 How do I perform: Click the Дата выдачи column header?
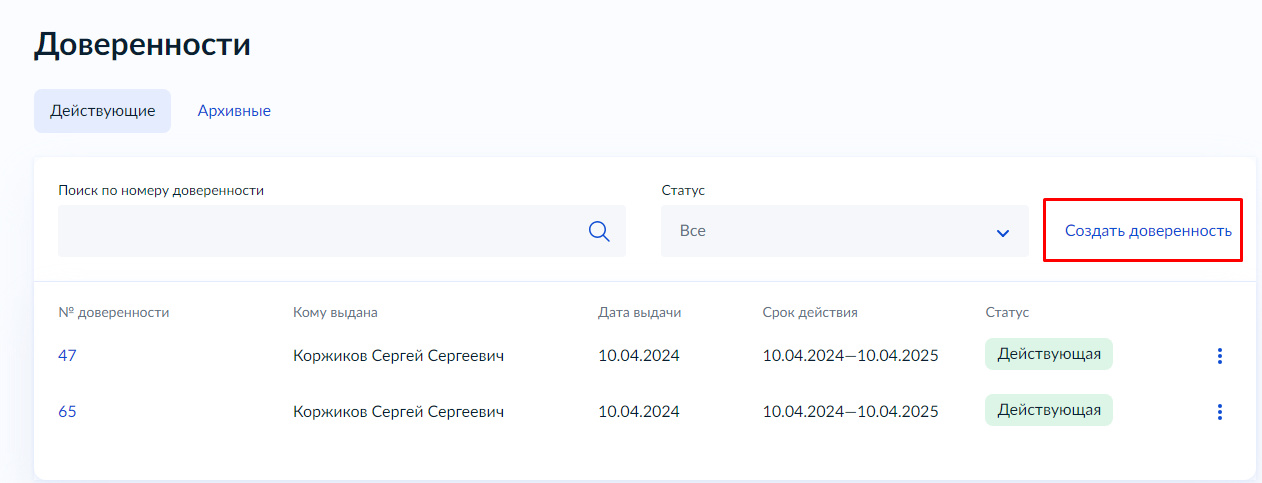tap(640, 312)
